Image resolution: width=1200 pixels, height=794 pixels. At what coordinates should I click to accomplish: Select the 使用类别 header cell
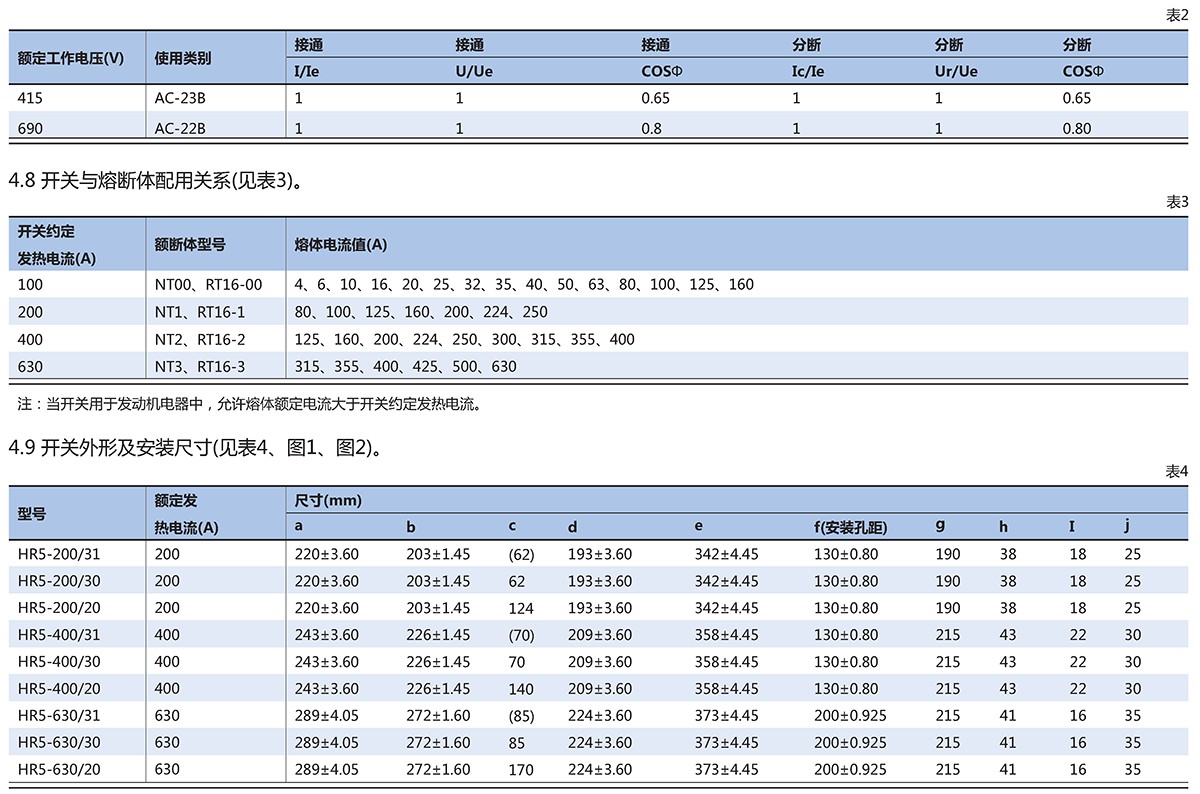[183, 58]
